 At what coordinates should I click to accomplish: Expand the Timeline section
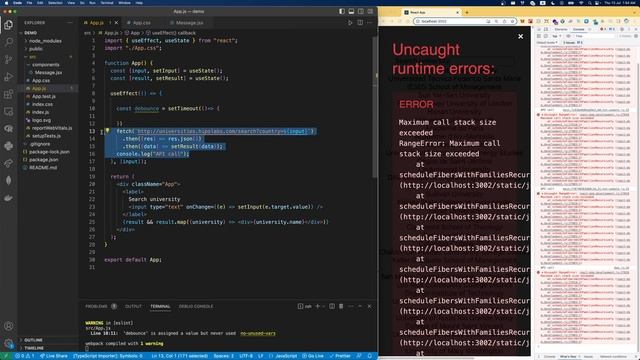point(34,348)
